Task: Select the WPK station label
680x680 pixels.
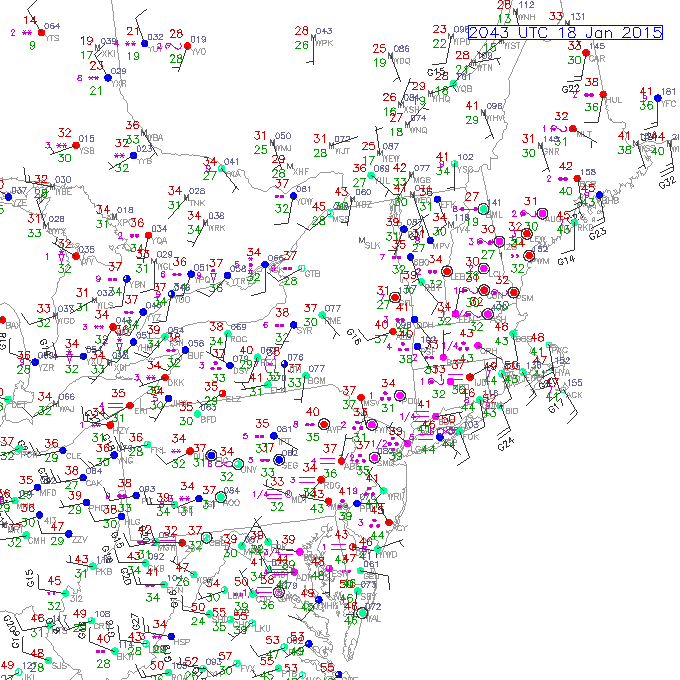Action: pos(325,43)
